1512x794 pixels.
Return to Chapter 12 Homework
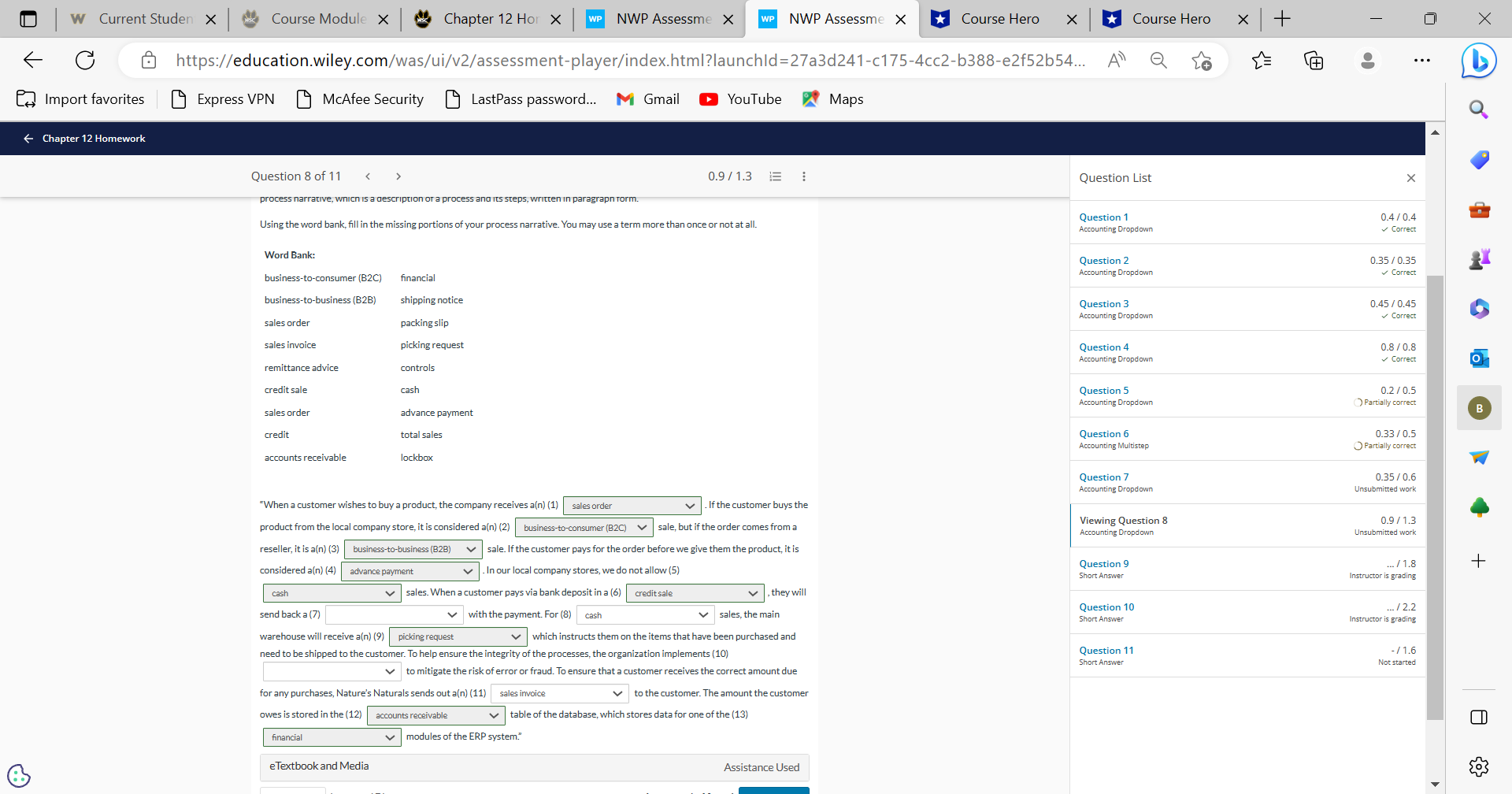click(84, 139)
